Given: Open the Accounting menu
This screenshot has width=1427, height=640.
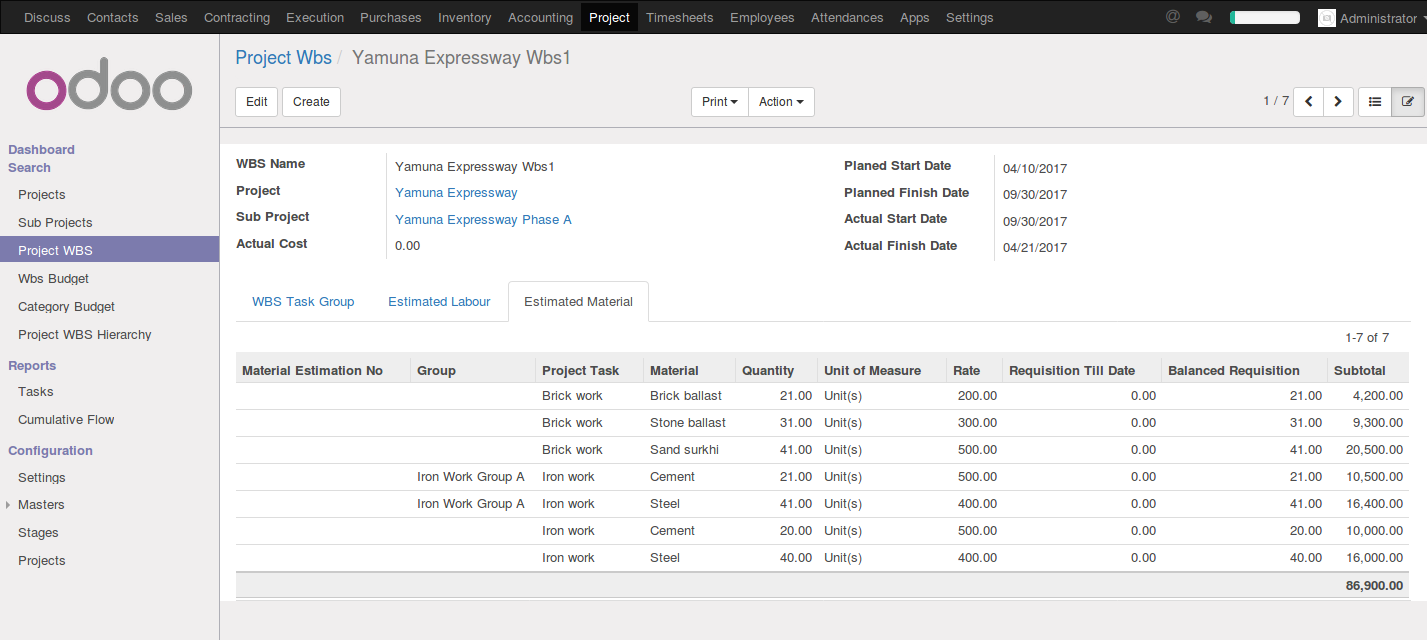Looking at the screenshot, I should pyautogui.click(x=540, y=17).
